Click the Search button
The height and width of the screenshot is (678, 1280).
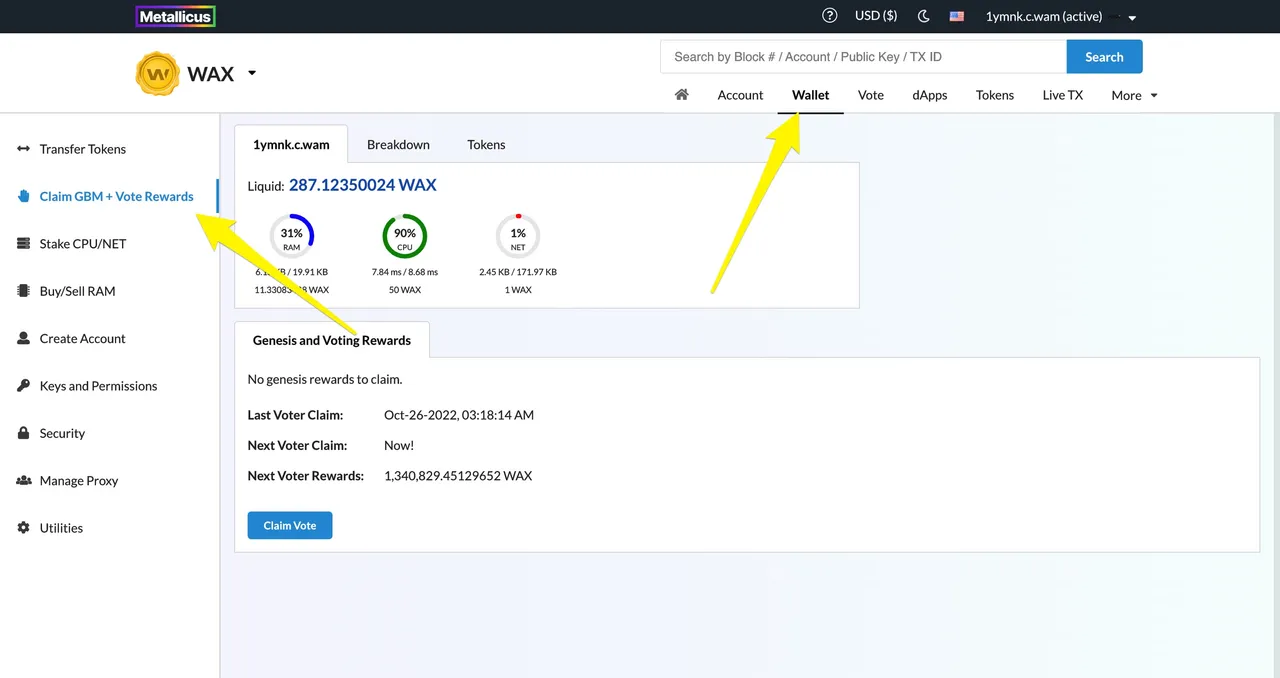coord(1104,57)
